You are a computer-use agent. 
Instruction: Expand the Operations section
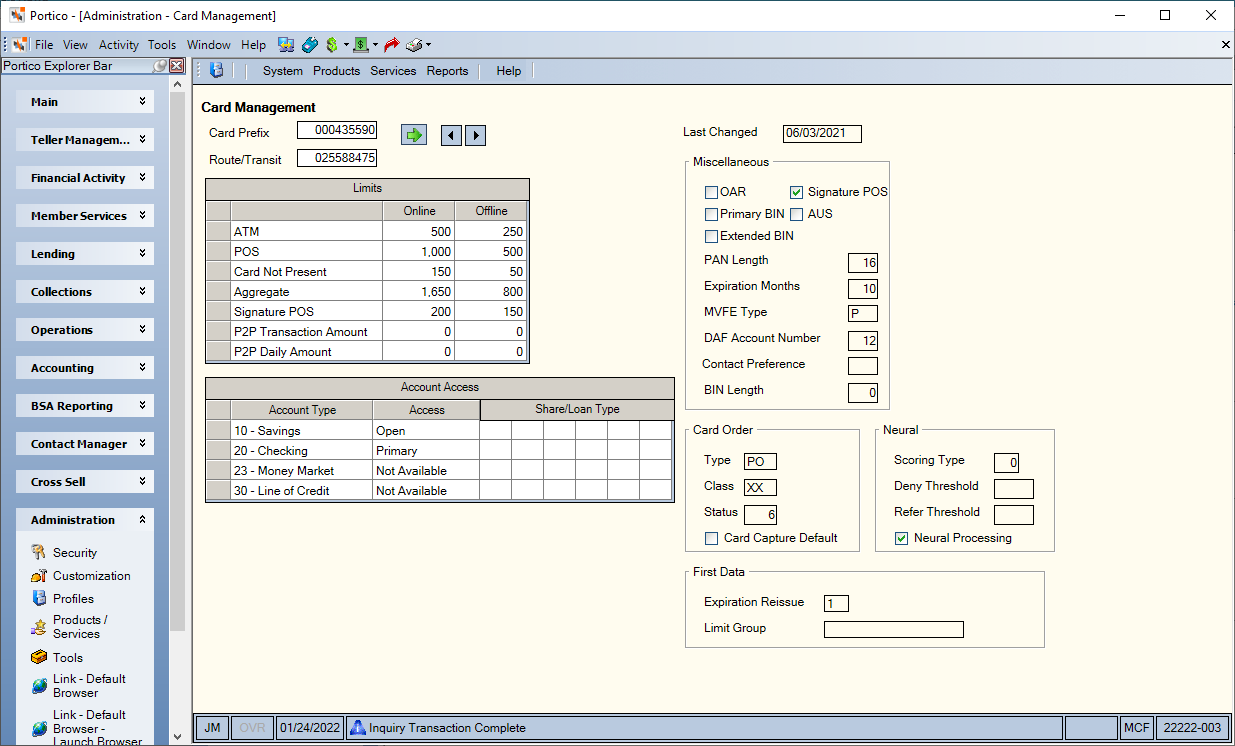(85, 330)
